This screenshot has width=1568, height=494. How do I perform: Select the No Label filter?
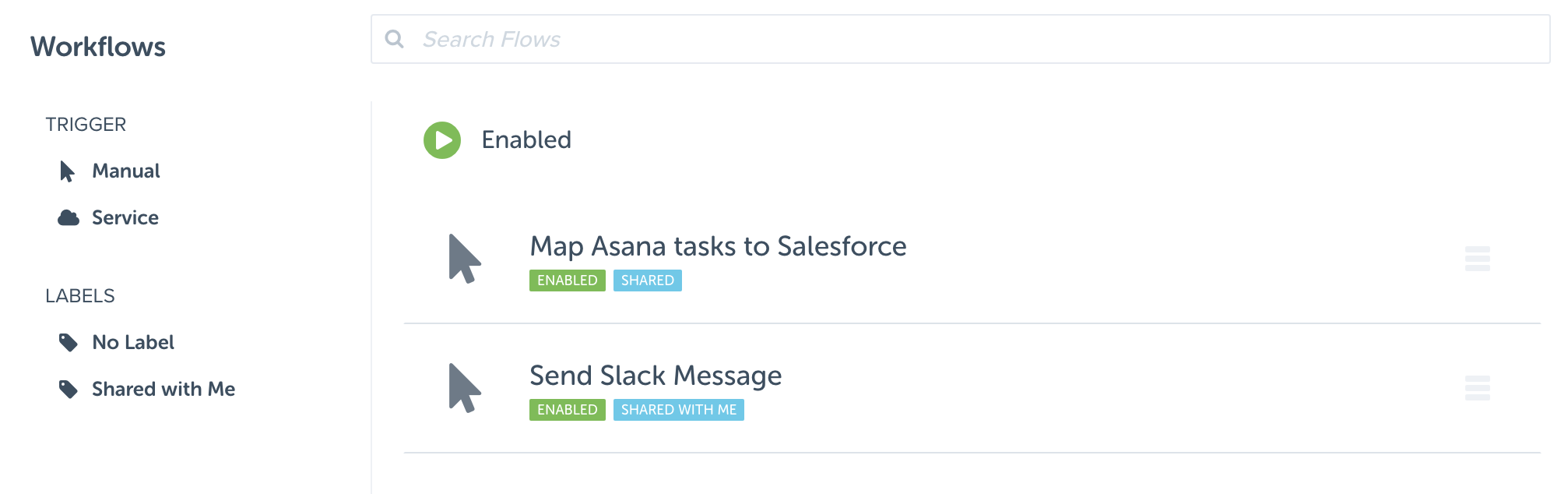point(133,342)
